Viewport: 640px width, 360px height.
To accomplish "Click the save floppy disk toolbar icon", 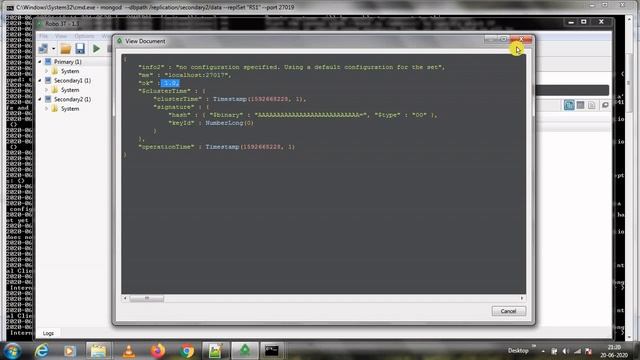I will (x=80, y=49).
